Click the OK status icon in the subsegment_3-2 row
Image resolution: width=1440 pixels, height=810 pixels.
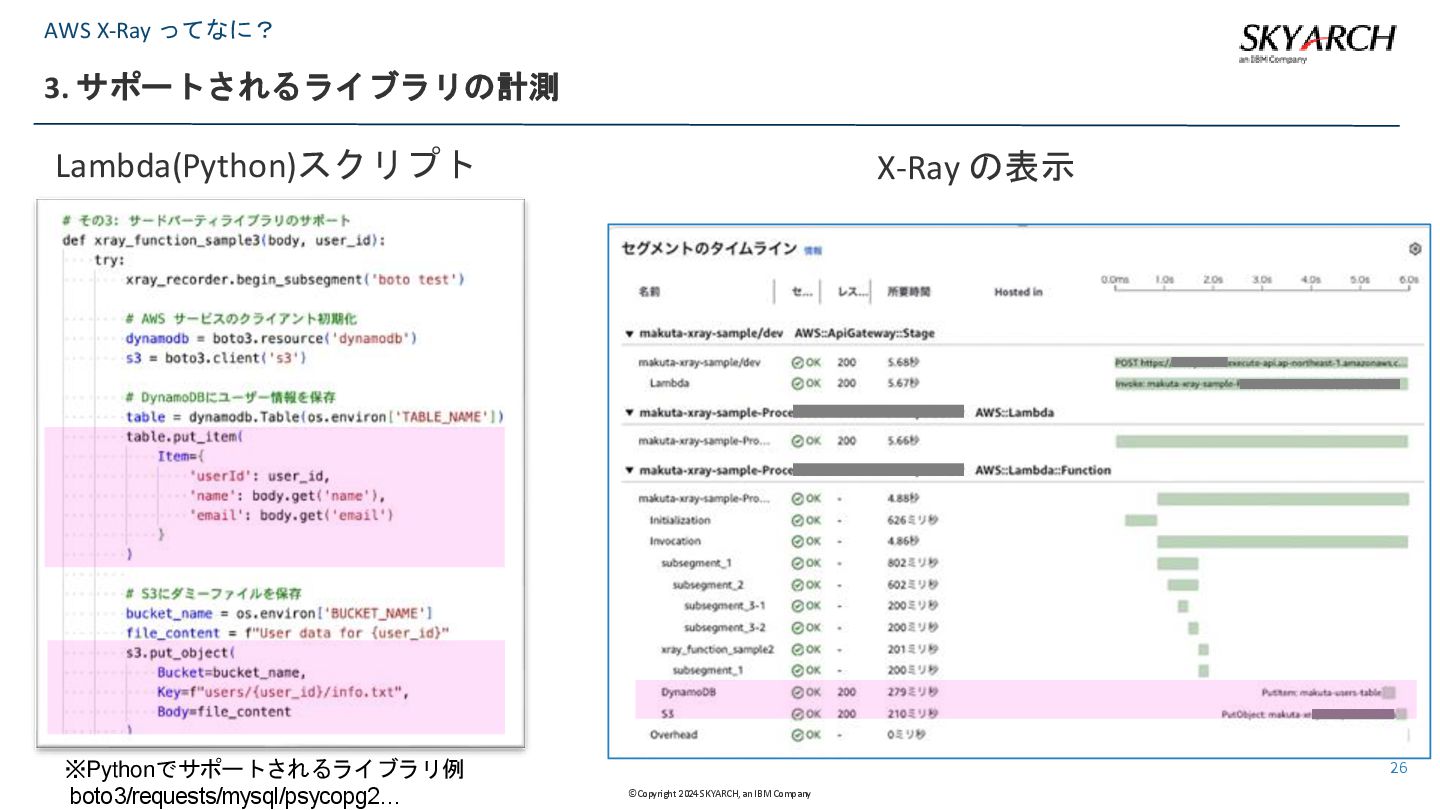(797, 627)
